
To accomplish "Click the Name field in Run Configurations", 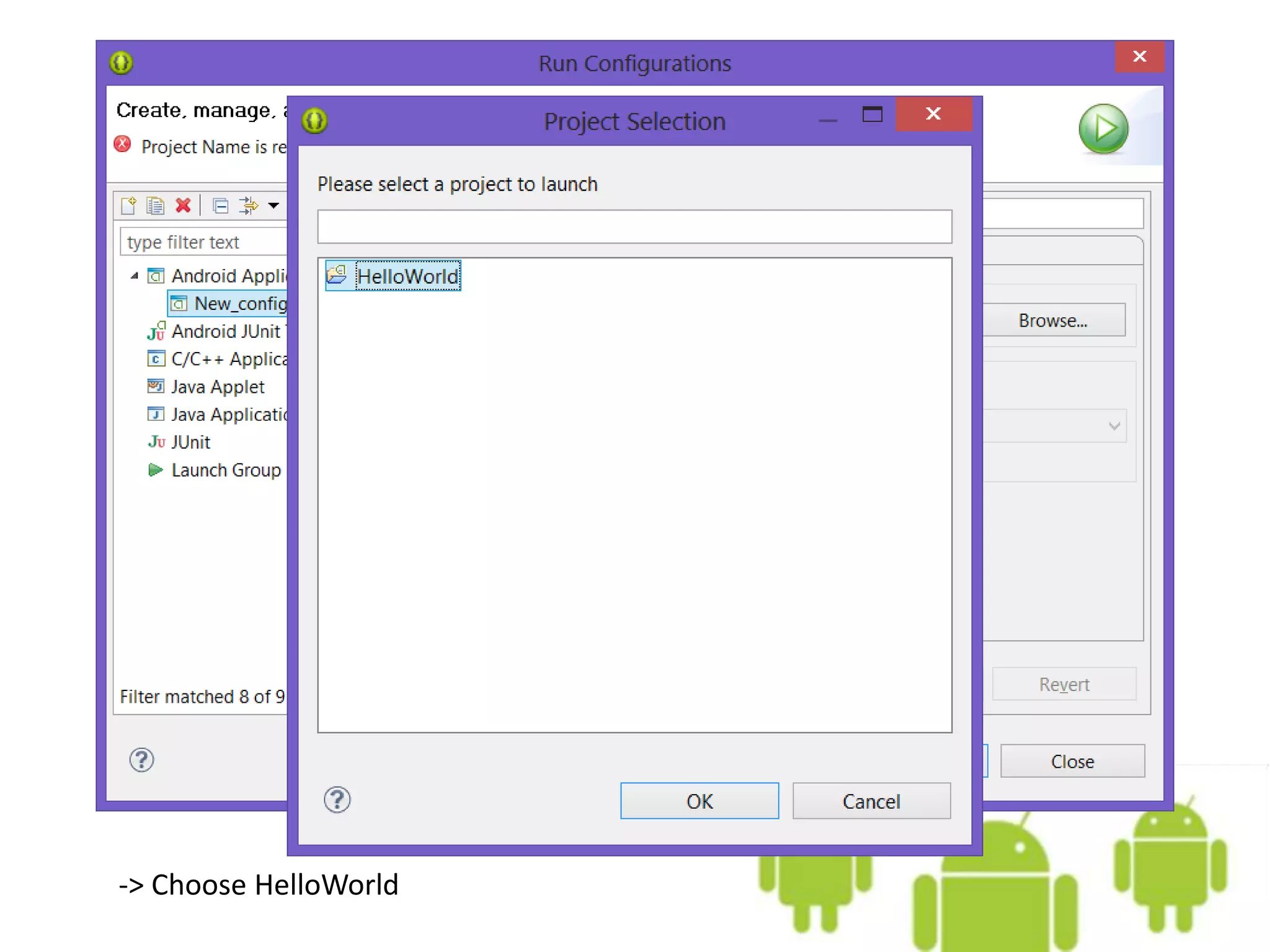I will pyautogui.click(x=1063, y=214).
